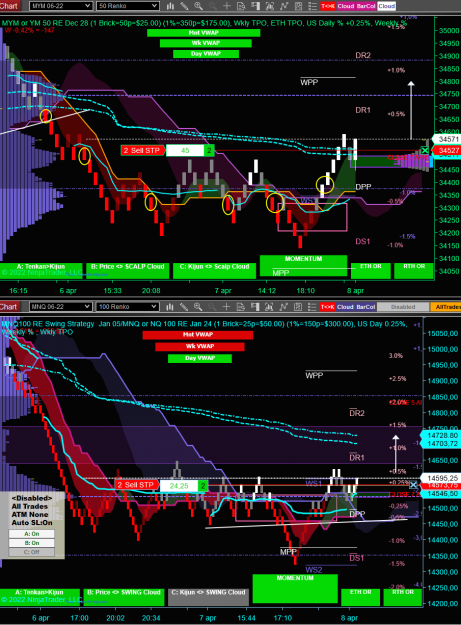The image size is (461, 625).
Task: Open properties list icon in MNQ toolbar
Action: pyautogui.click(x=312, y=307)
